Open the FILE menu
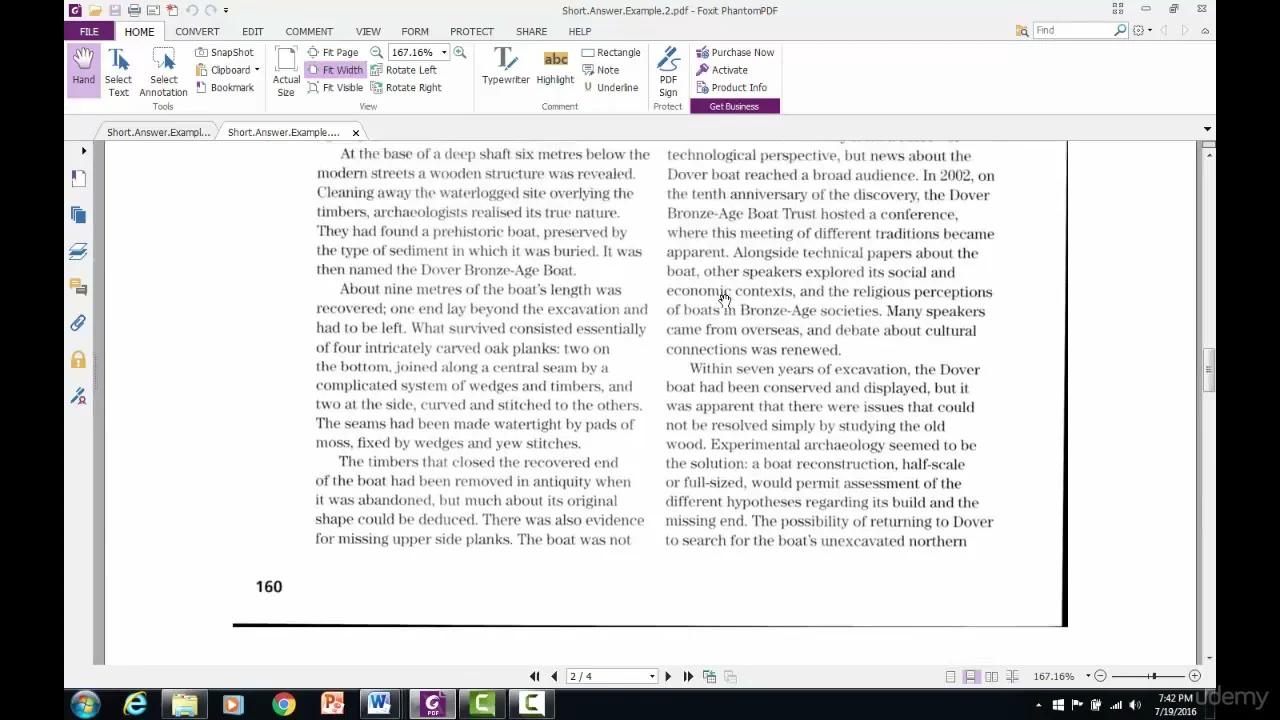This screenshot has width=1280, height=720. (x=88, y=31)
